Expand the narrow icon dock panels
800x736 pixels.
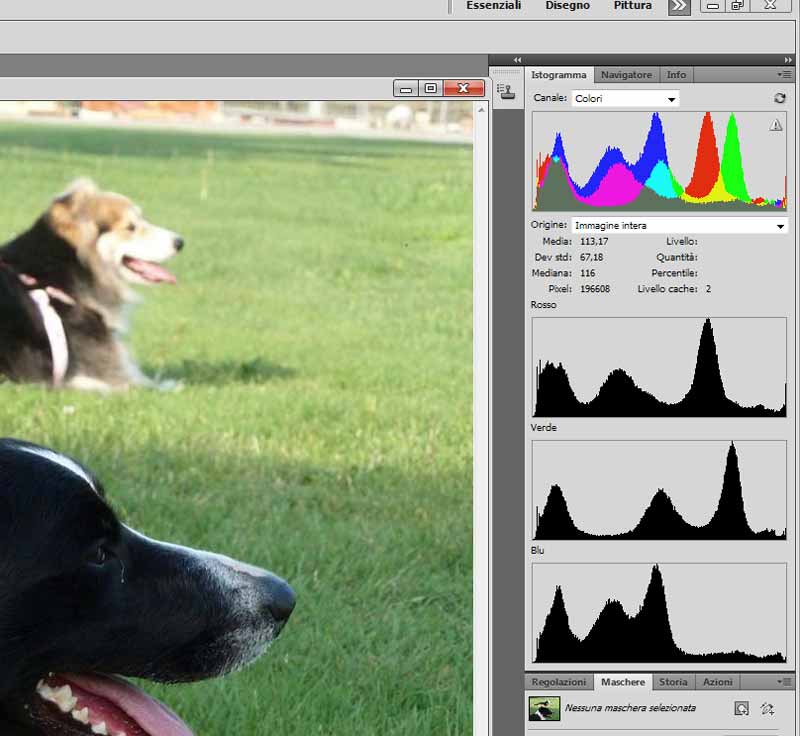[x=517, y=60]
